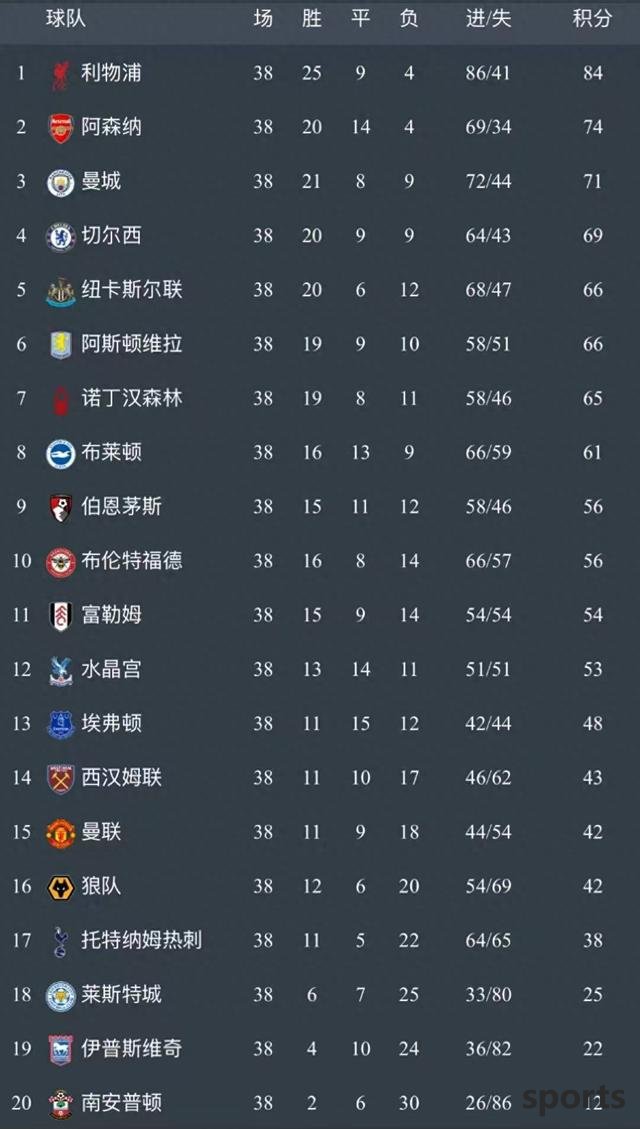Click the sports watermark logo
The height and width of the screenshot is (1129, 640).
tap(573, 1099)
